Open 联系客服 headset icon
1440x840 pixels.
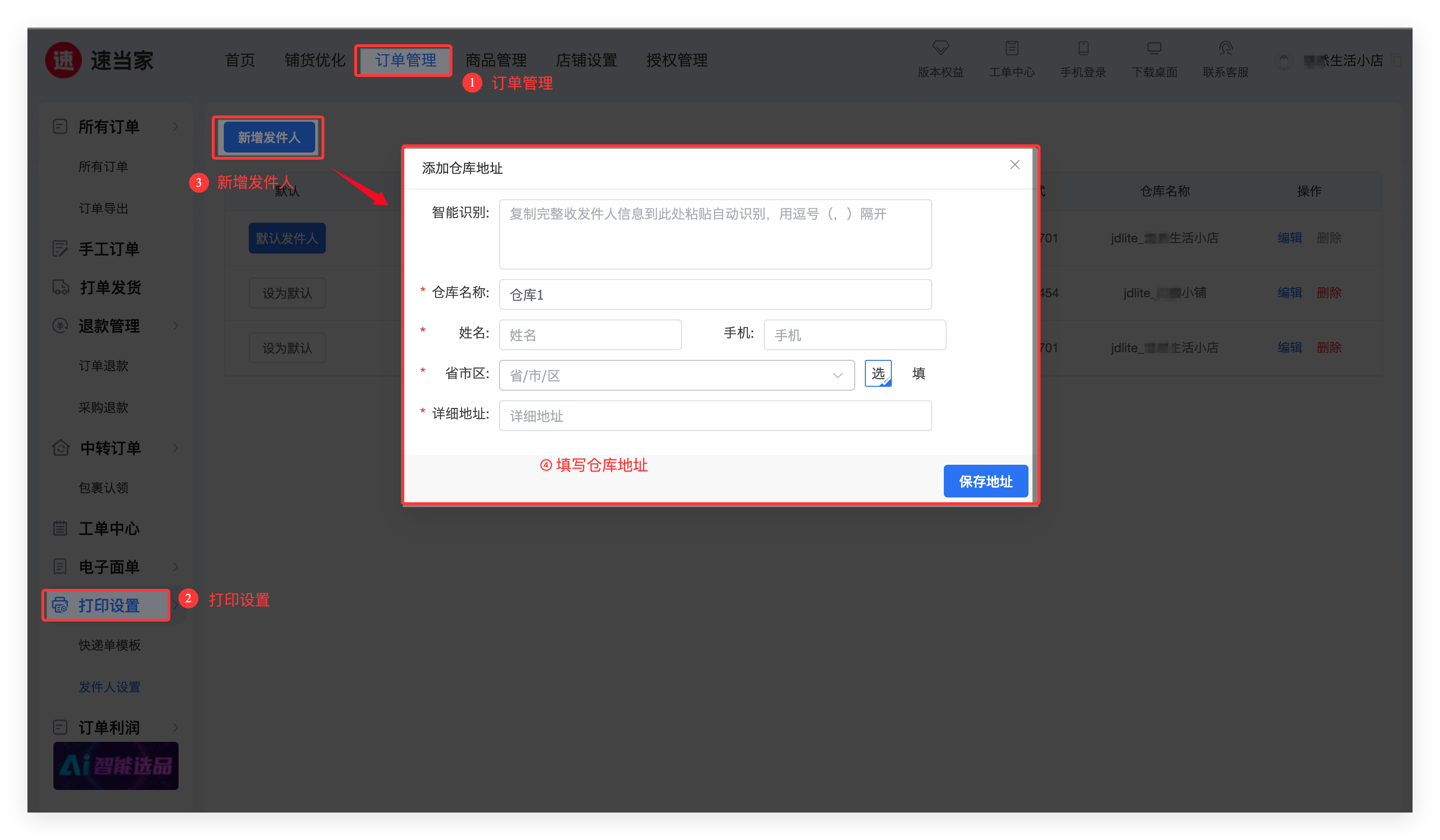[x=1225, y=48]
